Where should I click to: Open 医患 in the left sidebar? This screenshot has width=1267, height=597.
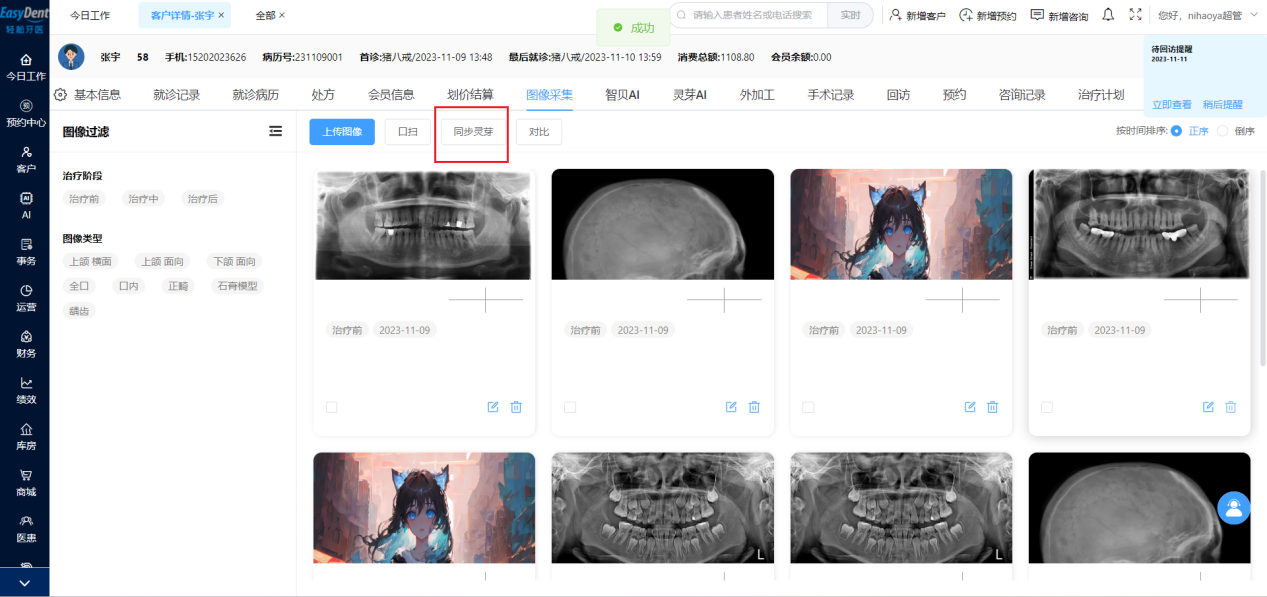26,528
